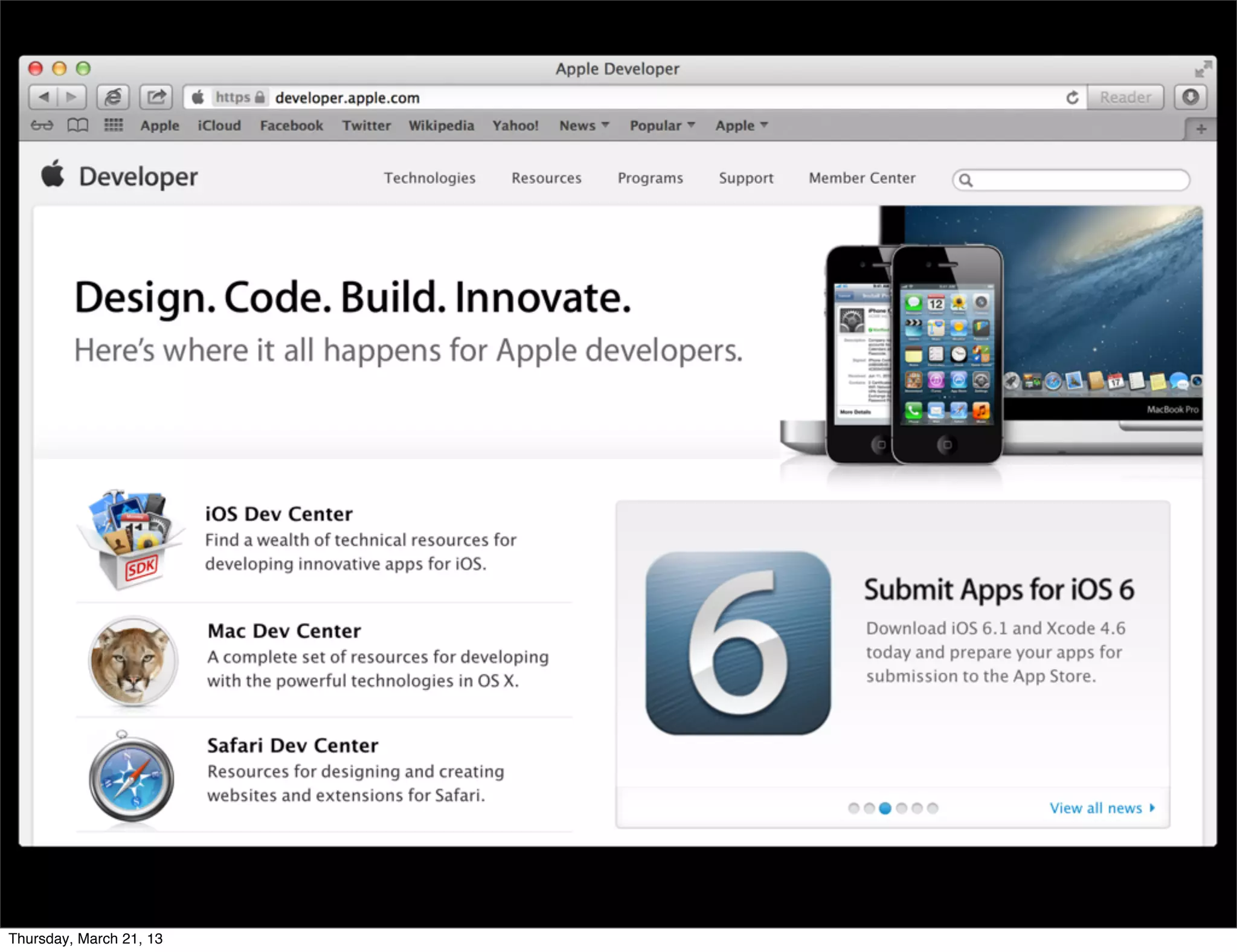Open the Downloads button in toolbar
This screenshot has height=952, width=1237.
pyautogui.click(x=1190, y=97)
